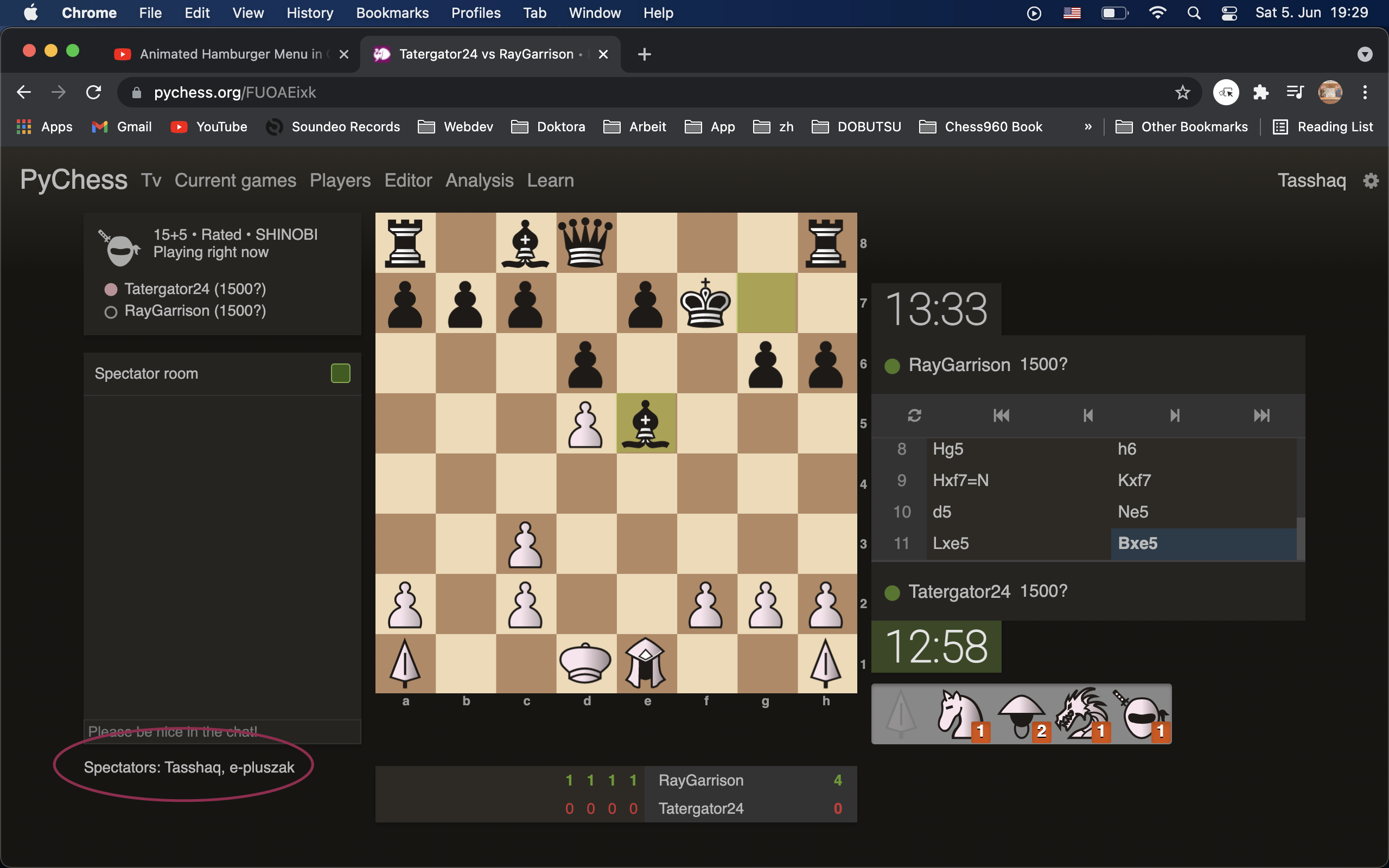Step forward one move

pyautogui.click(x=1174, y=415)
